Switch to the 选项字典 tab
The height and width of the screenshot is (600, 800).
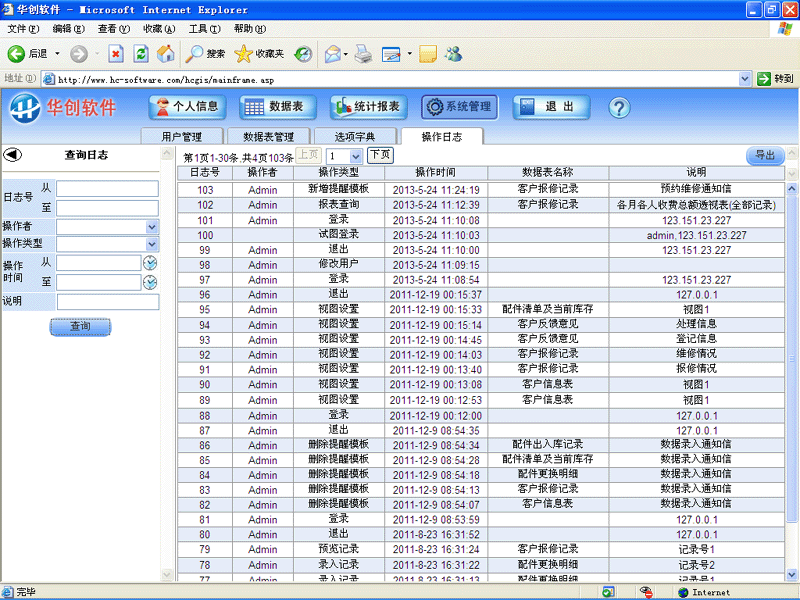tap(355, 137)
